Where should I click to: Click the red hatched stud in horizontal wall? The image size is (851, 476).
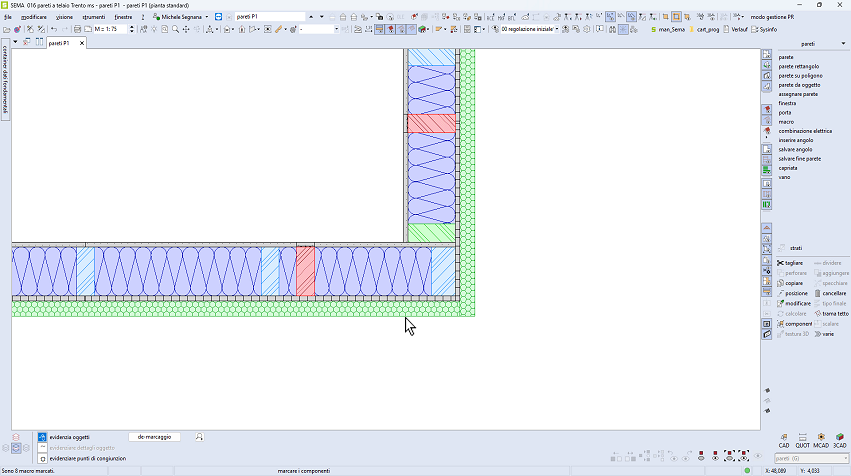[x=305, y=272]
